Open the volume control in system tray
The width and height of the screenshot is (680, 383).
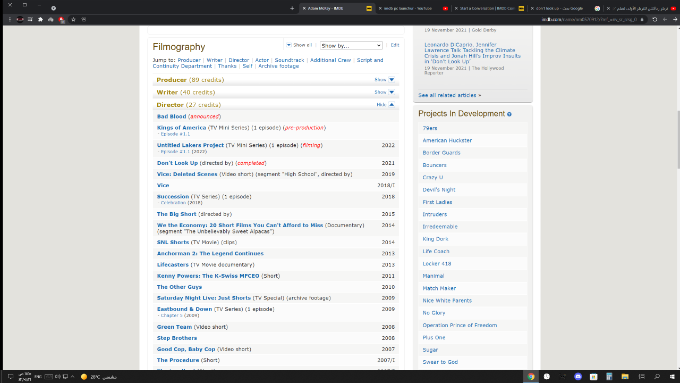click(x=58, y=376)
